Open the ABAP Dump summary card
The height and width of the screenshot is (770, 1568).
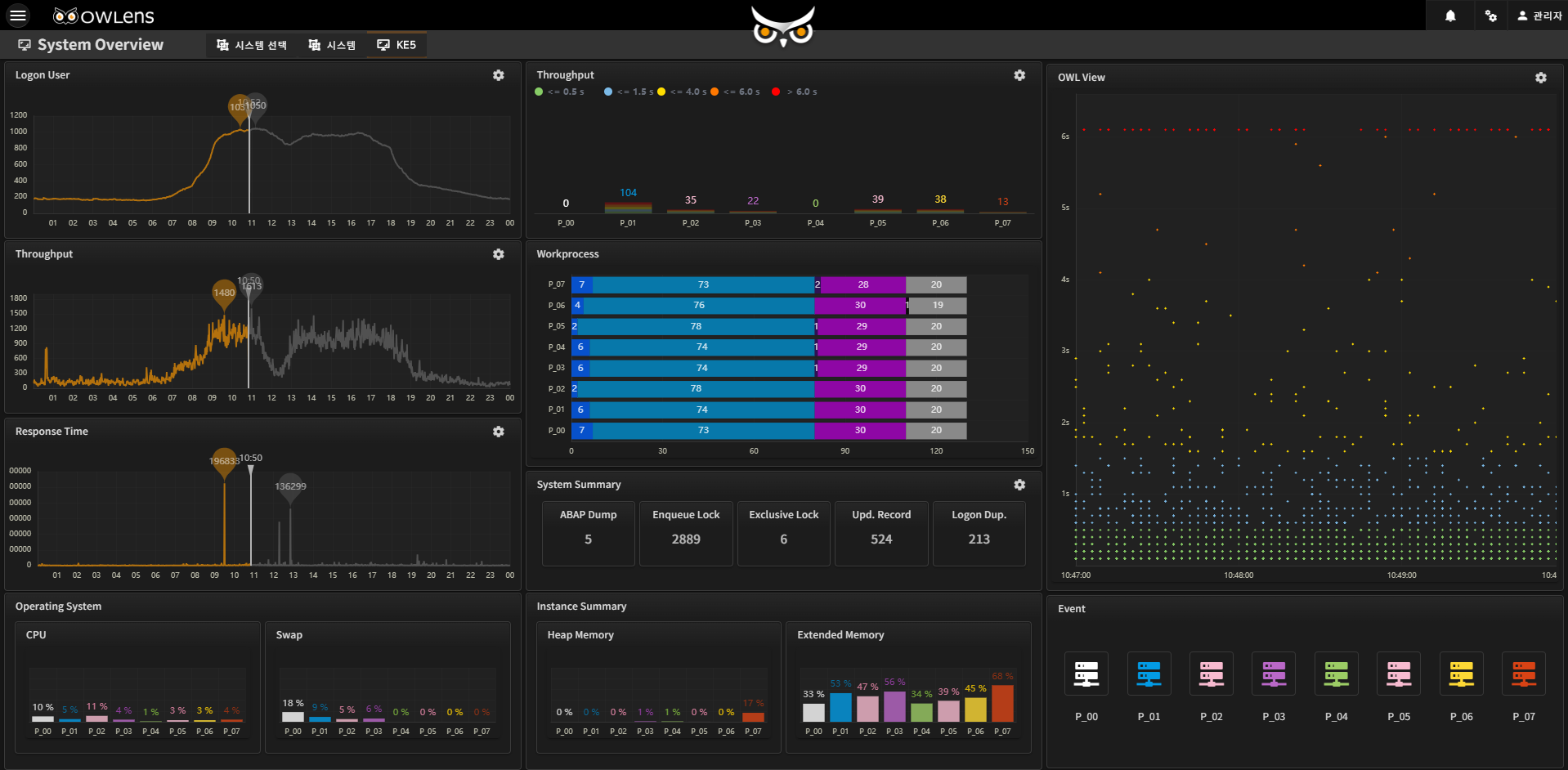589,533
